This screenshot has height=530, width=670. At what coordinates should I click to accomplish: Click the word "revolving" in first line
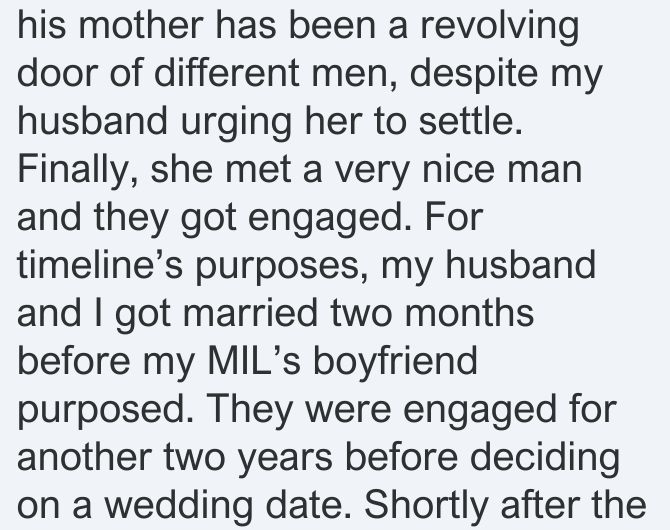coord(500,26)
